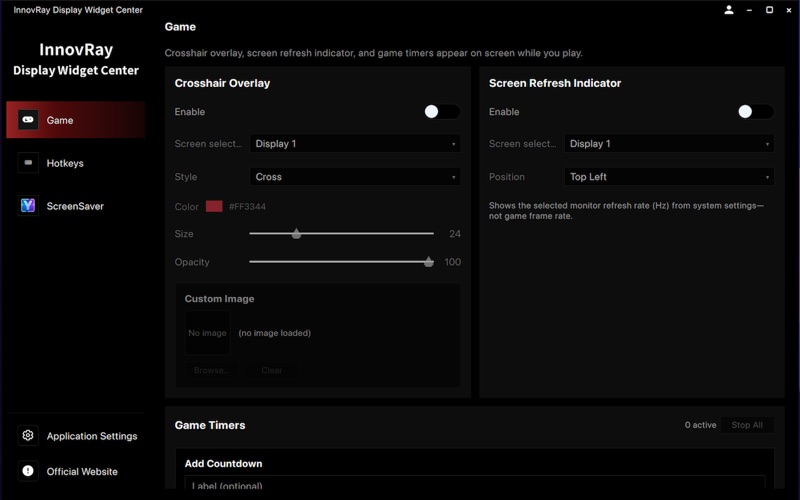The width and height of the screenshot is (800, 500).
Task: Click the Application Settings gear icon
Action: (28, 435)
